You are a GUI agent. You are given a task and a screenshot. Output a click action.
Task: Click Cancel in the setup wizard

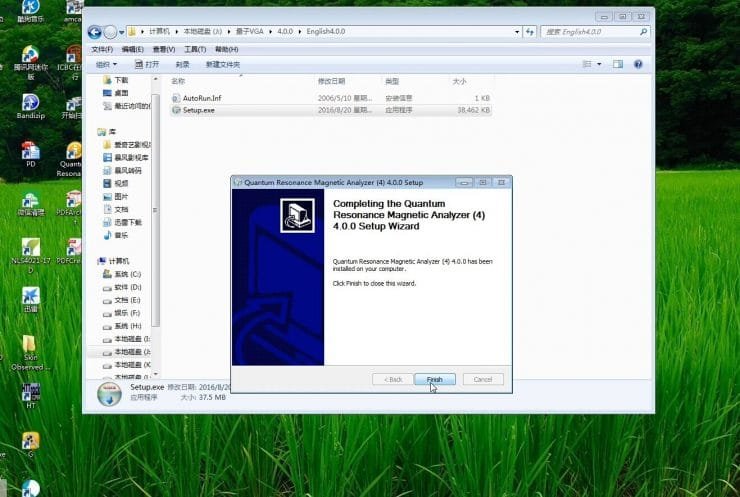pos(483,379)
